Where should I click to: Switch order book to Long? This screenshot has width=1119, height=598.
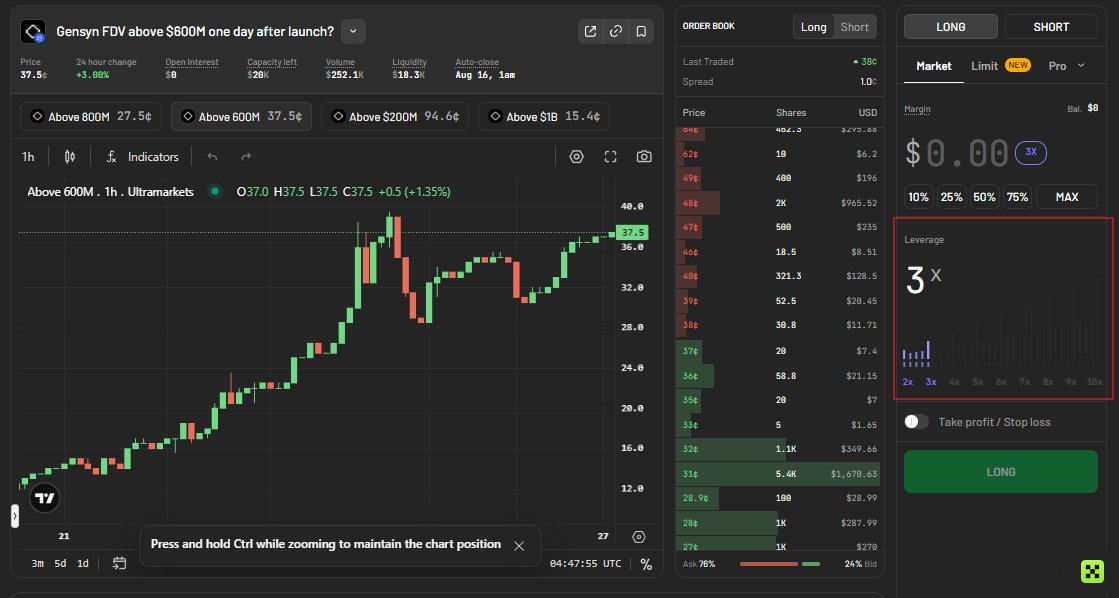point(814,27)
